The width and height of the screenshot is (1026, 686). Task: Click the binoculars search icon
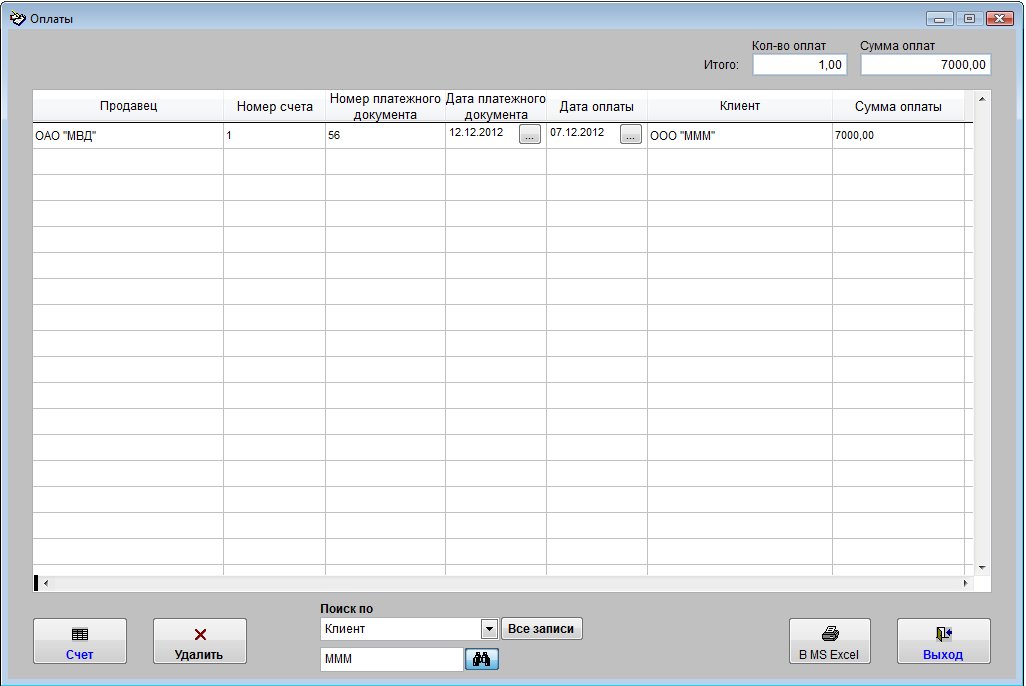click(x=482, y=659)
